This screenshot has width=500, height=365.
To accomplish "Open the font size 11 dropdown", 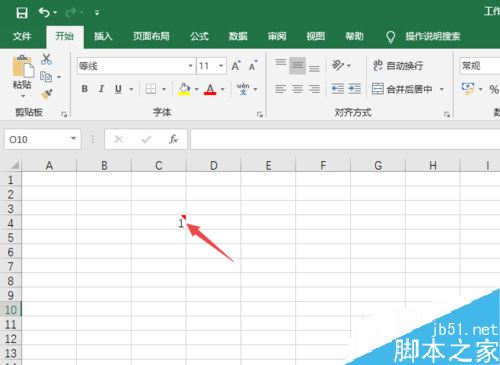I will pos(221,66).
